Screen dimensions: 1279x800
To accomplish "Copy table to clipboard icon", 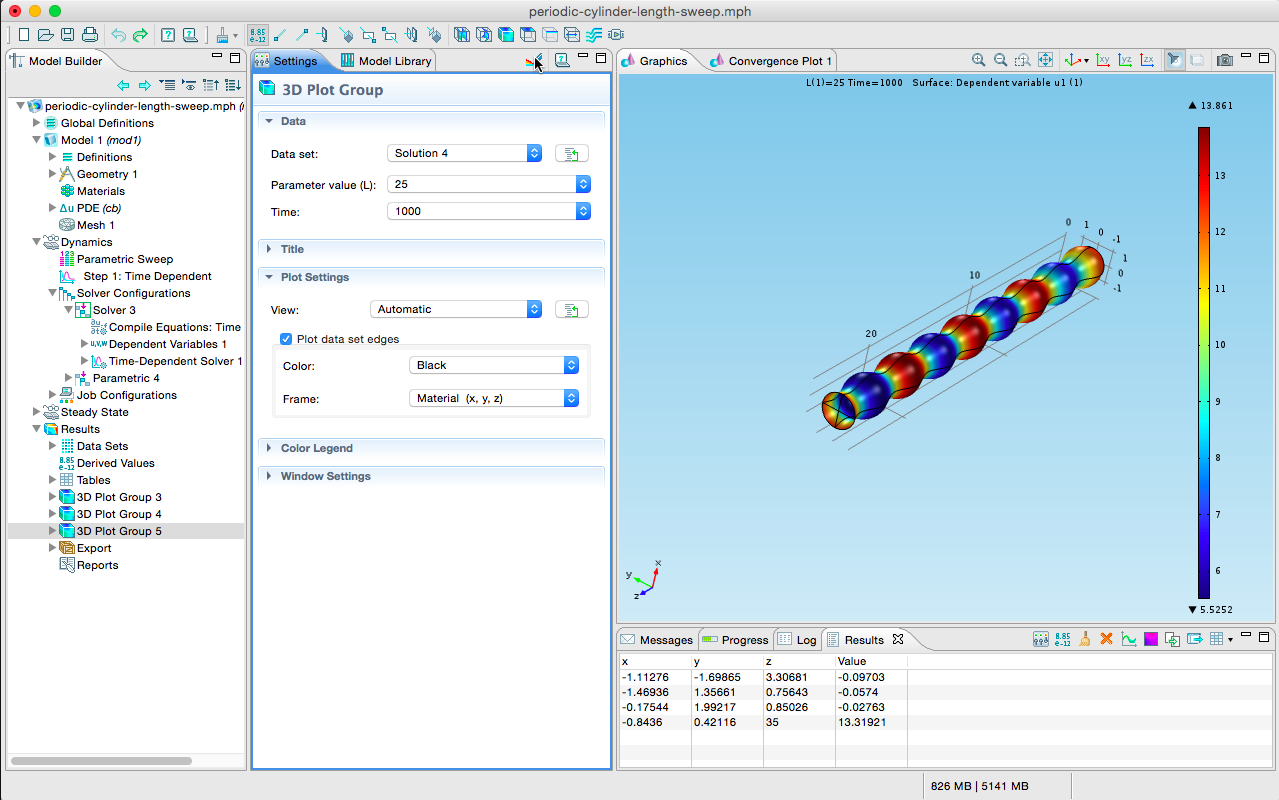I will point(1173,638).
